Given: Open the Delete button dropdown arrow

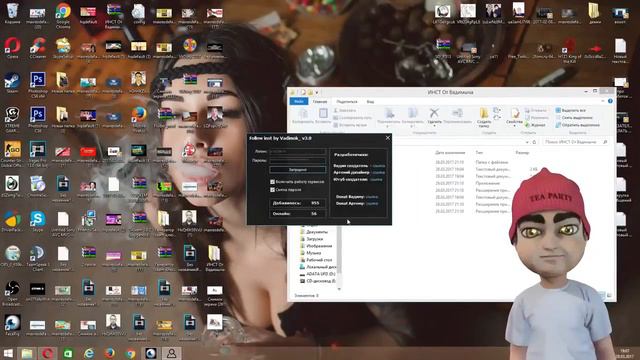Looking at the screenshot, I should [434, 126].
